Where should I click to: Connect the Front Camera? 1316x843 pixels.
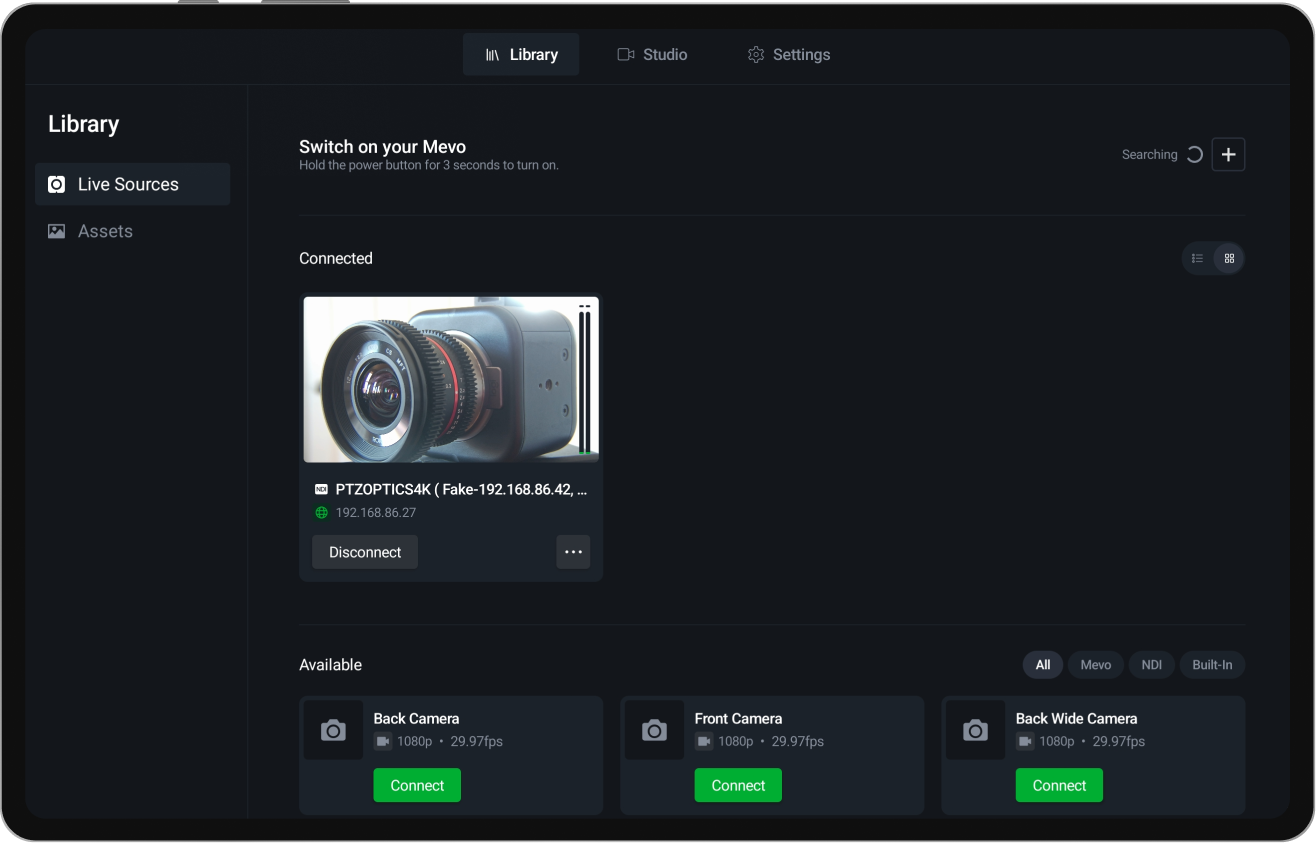click(738, 785)
